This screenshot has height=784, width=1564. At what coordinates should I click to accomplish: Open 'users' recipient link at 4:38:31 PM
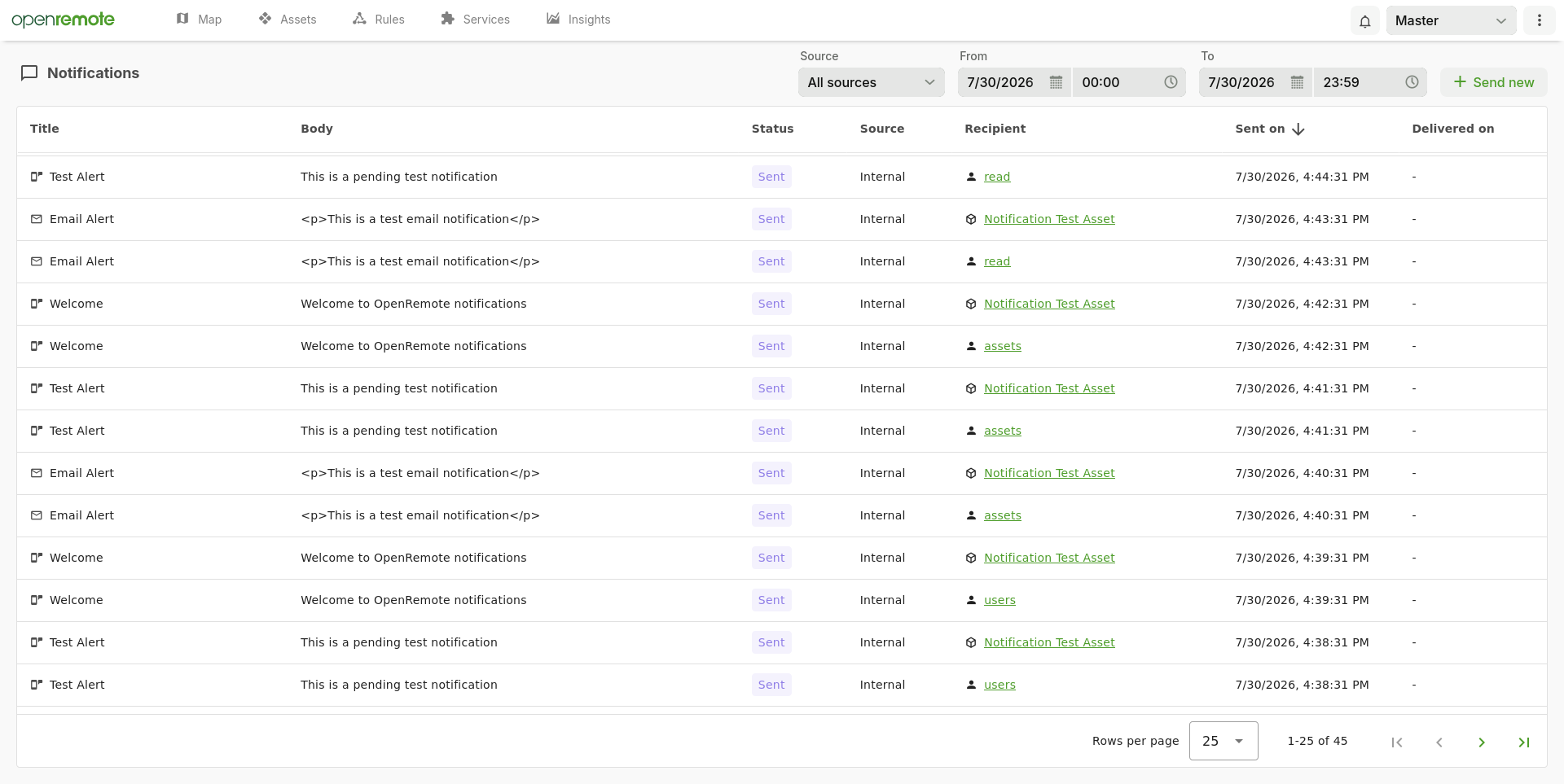(999, 685)
